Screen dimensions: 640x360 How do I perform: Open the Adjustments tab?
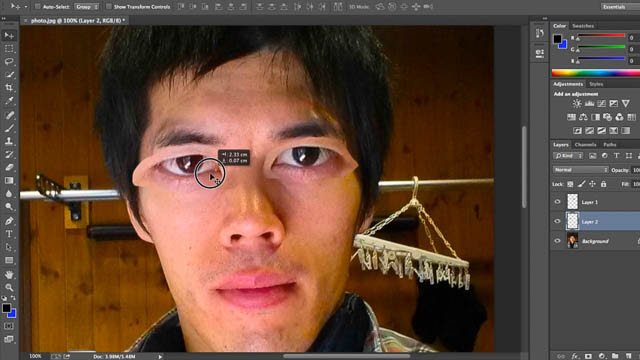pyautogui.click(x=568, y=84)
